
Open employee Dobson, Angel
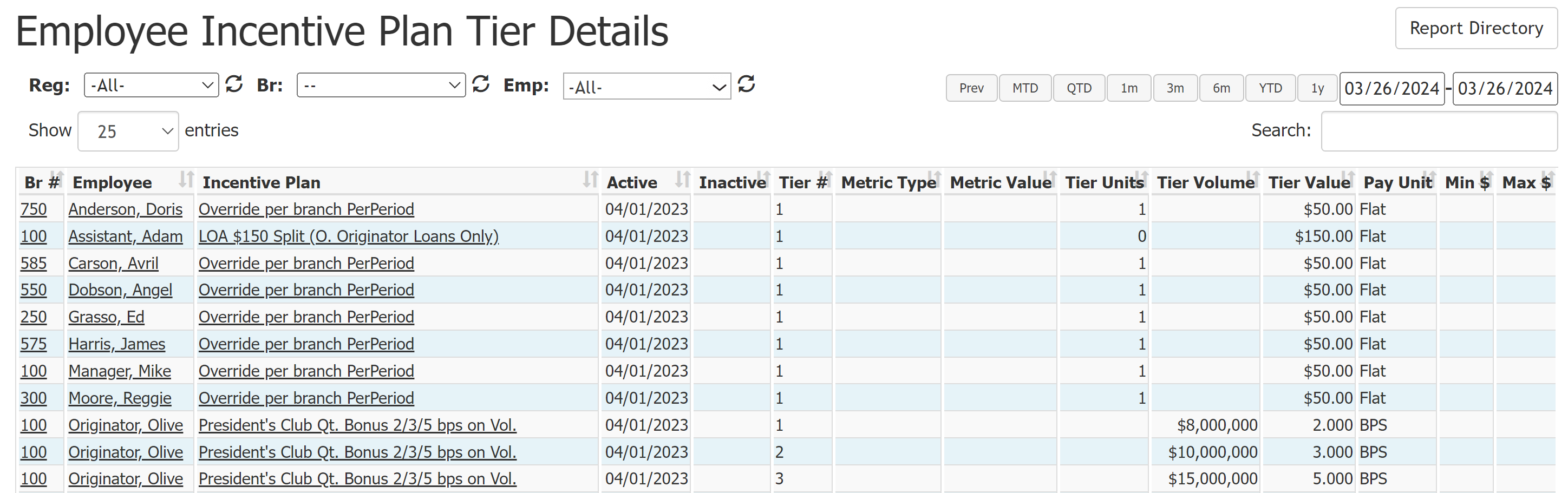pos(120,290)
